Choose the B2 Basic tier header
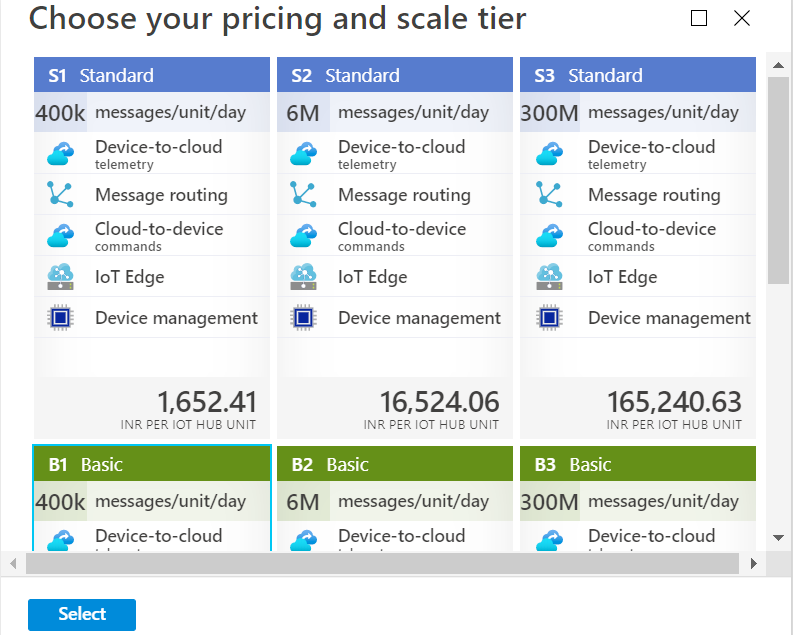This screenshot has height=635, width=793. click(x=394, y=465)
